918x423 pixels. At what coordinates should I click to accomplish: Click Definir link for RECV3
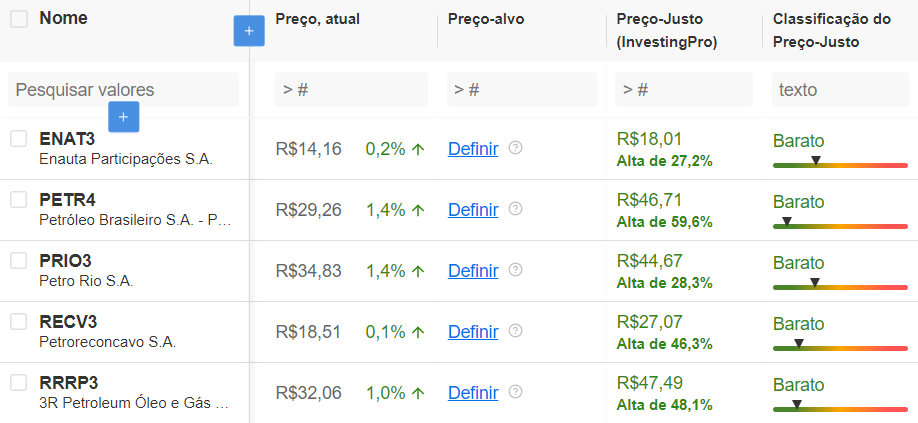tap(473, 332)
